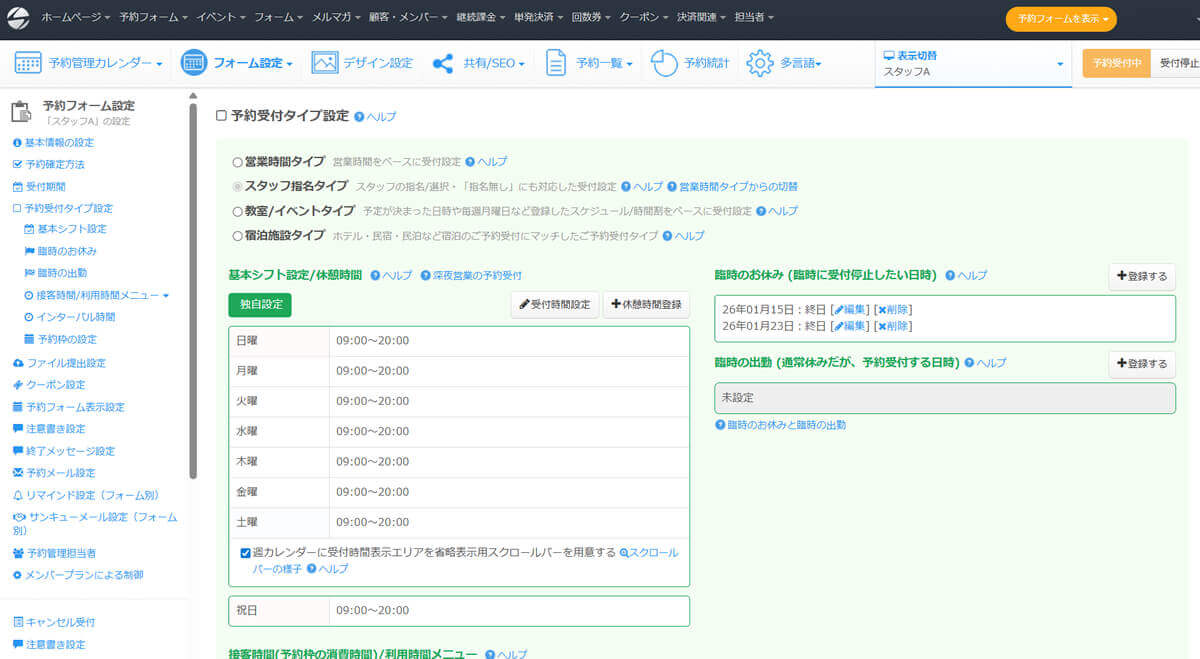Viewport: 1200px width, 659px height.
Task: Click the 予約統計 pie chart icon
Action: click(x=665, y=63)
